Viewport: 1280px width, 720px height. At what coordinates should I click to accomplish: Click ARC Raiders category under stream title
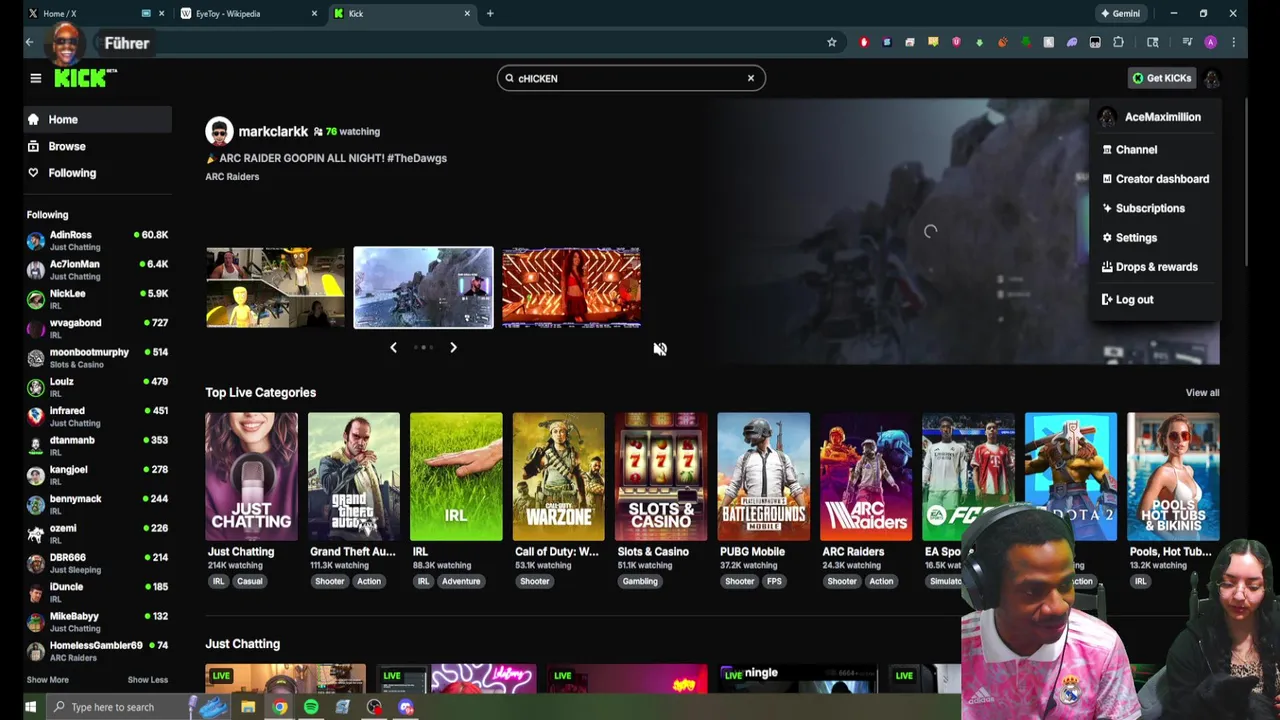232,177
